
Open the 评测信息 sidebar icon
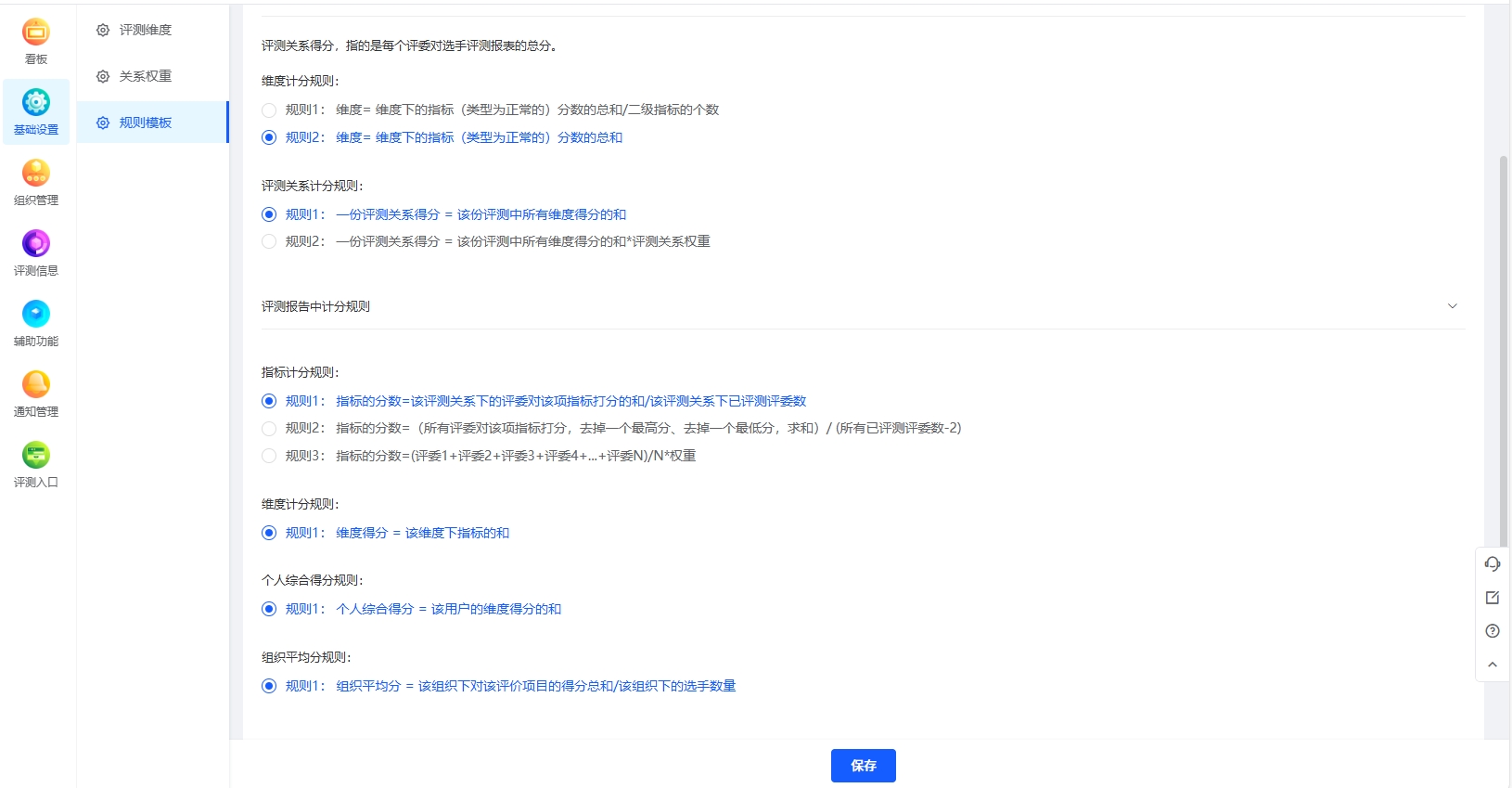click(36, 244)
